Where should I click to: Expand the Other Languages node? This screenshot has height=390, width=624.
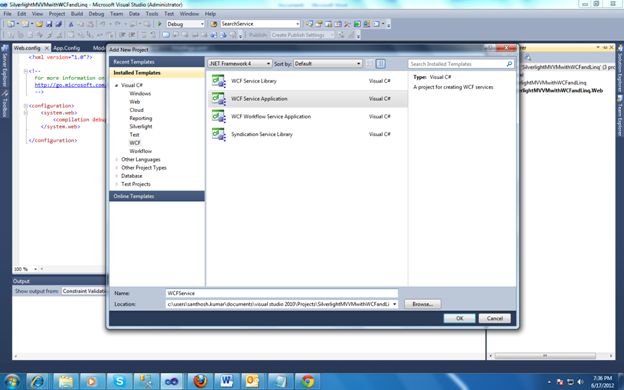[117, 160]
